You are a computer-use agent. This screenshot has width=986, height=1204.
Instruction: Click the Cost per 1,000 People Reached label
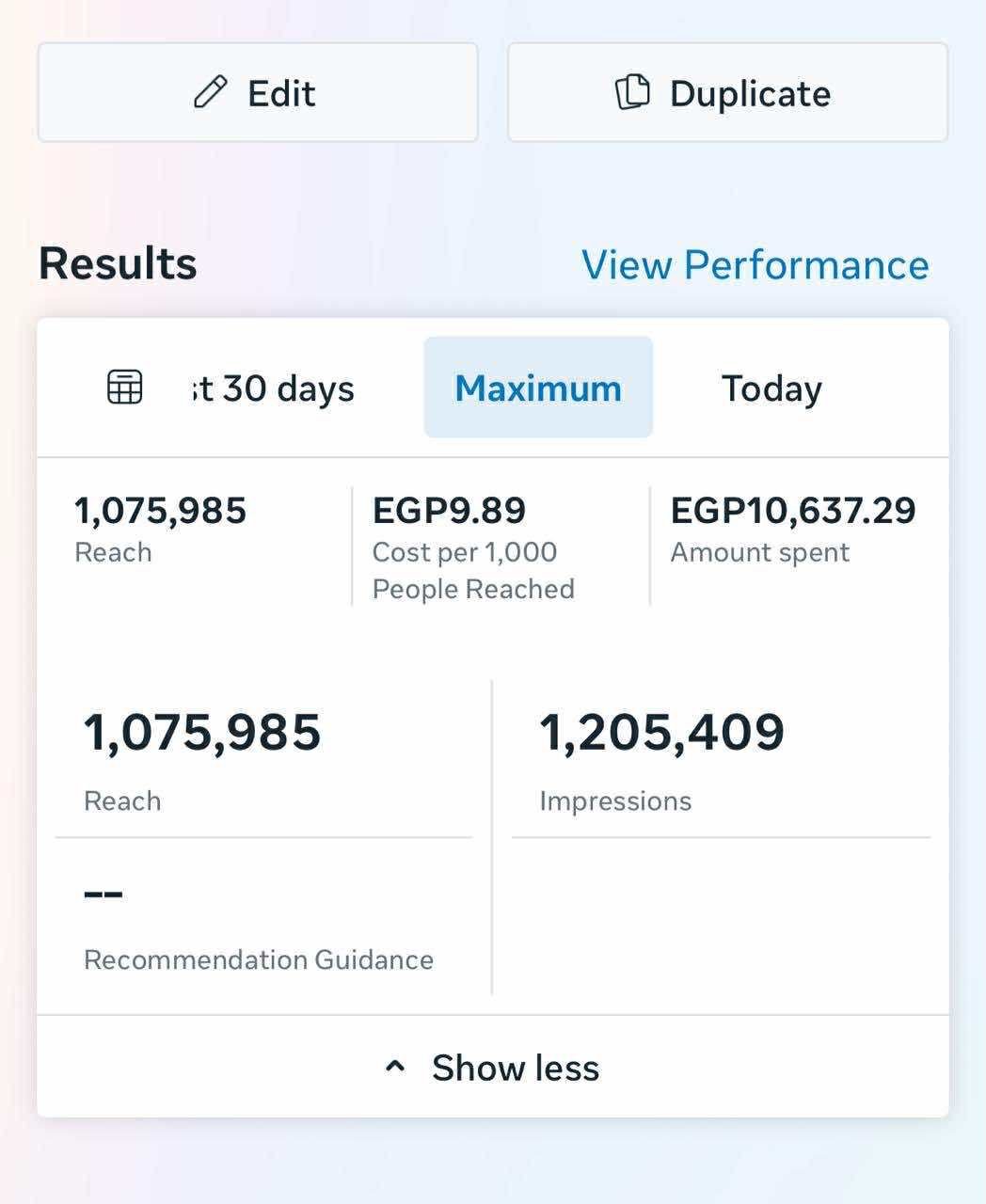pos(472,570)
